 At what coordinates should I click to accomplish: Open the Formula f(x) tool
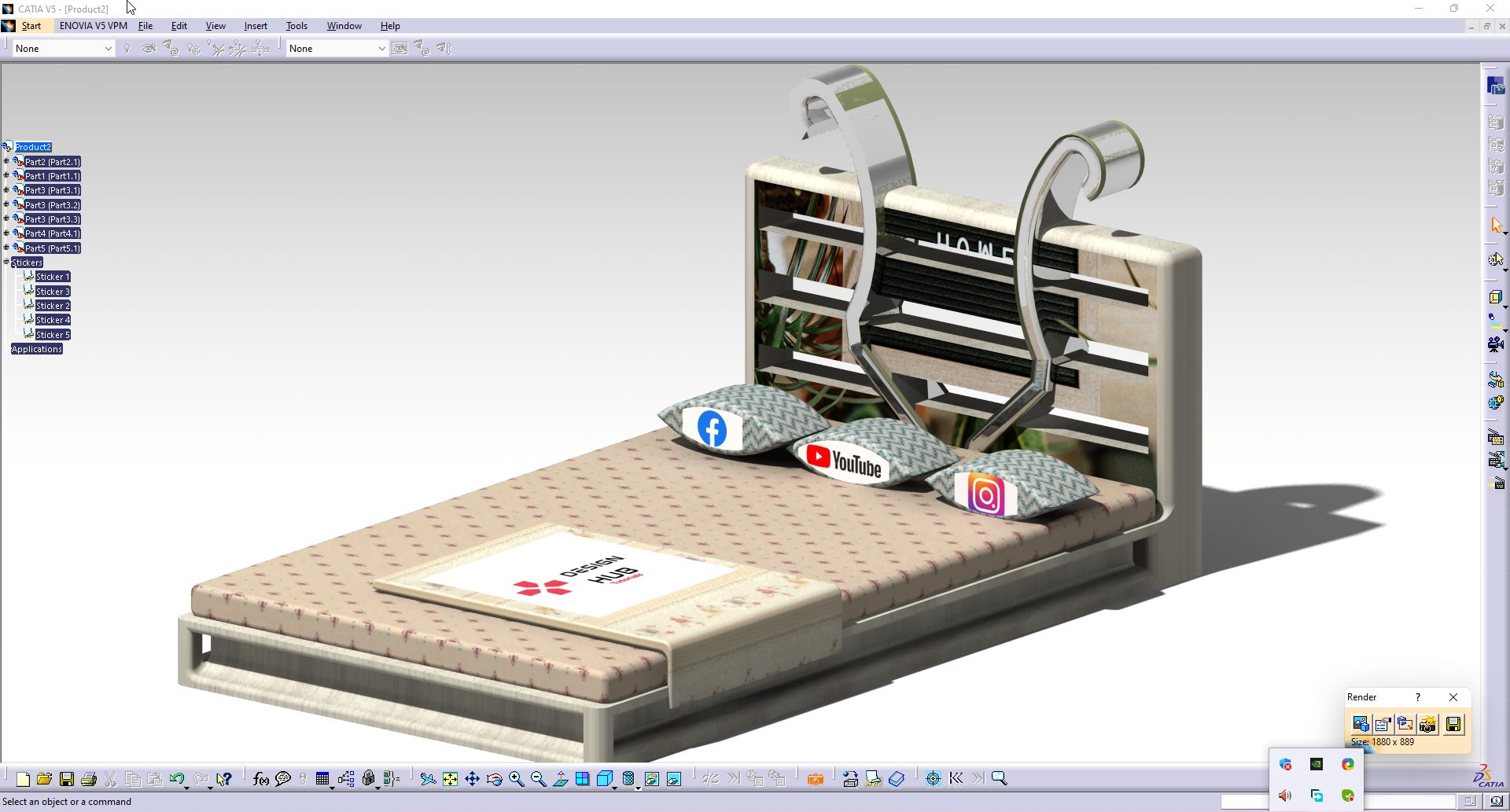click(261, 779)
